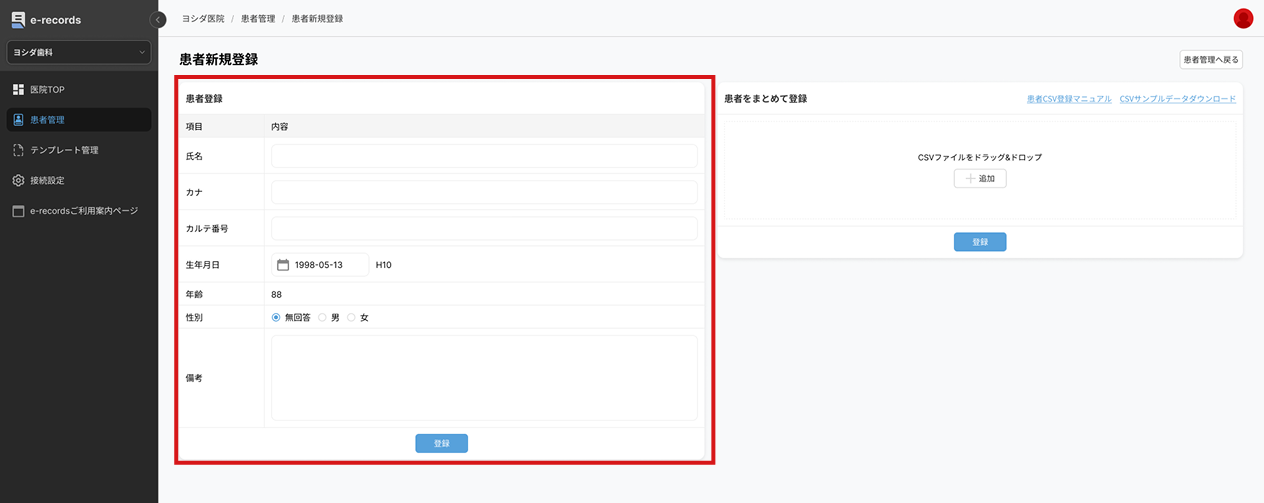Viewport: 1264px width, 503px height.
Task: Open the 患者CSV登録マニュアル link
Action: point(1068,99)
